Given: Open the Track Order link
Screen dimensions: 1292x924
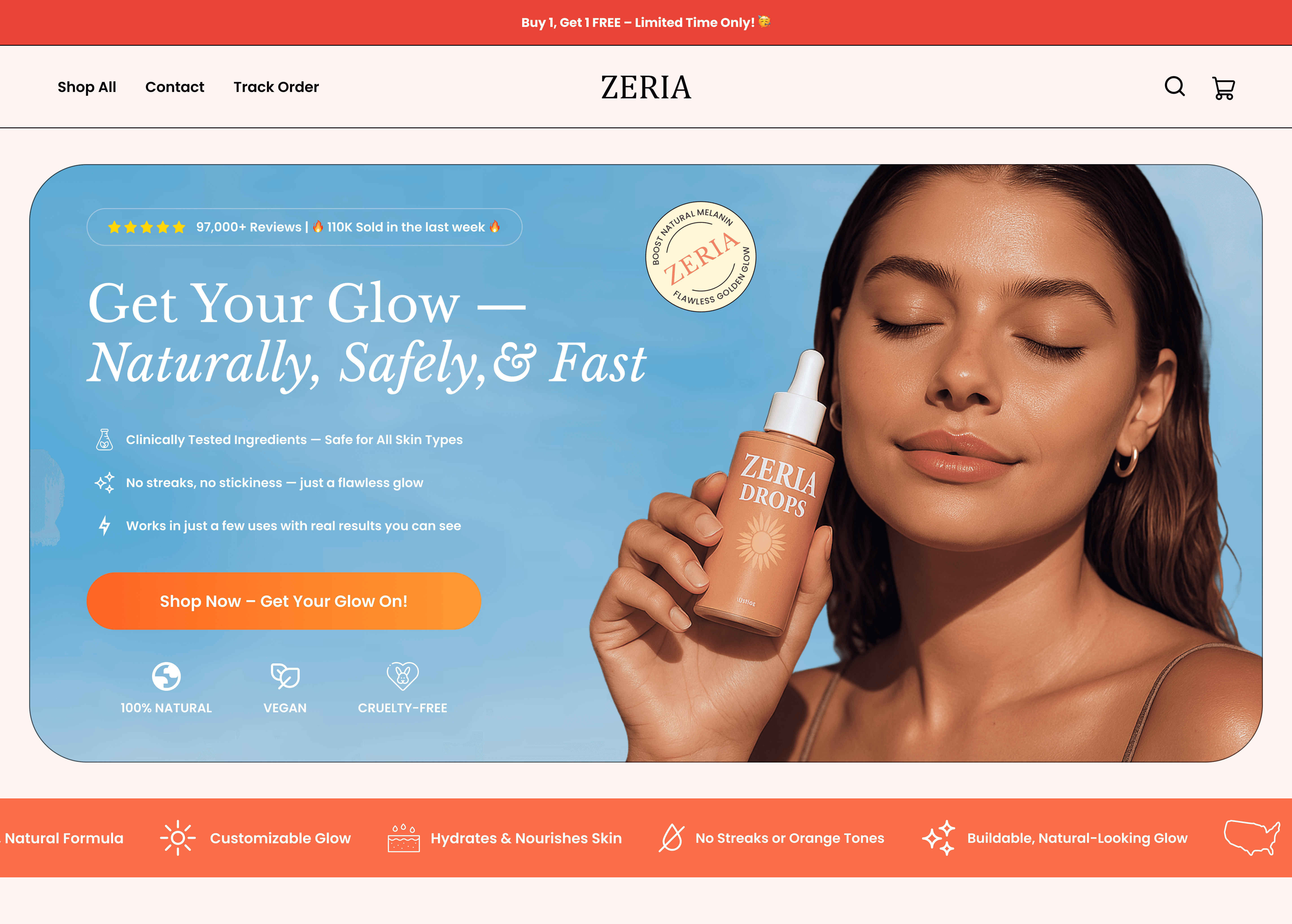Looking at the screenshot, I should [276, 87].
